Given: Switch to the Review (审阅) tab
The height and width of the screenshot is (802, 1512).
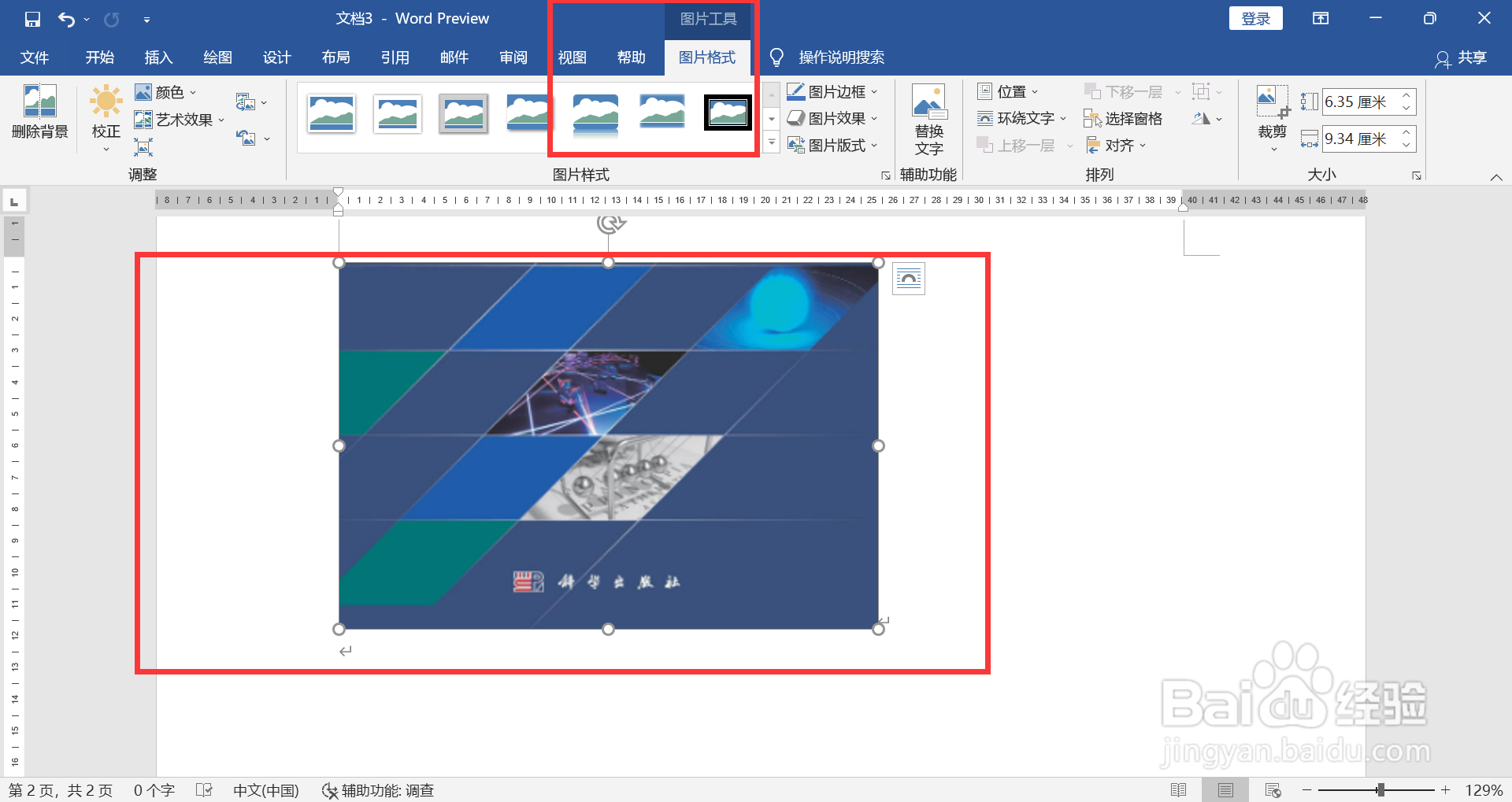Looking at the screenshot, I should click(x=513, y=57).
